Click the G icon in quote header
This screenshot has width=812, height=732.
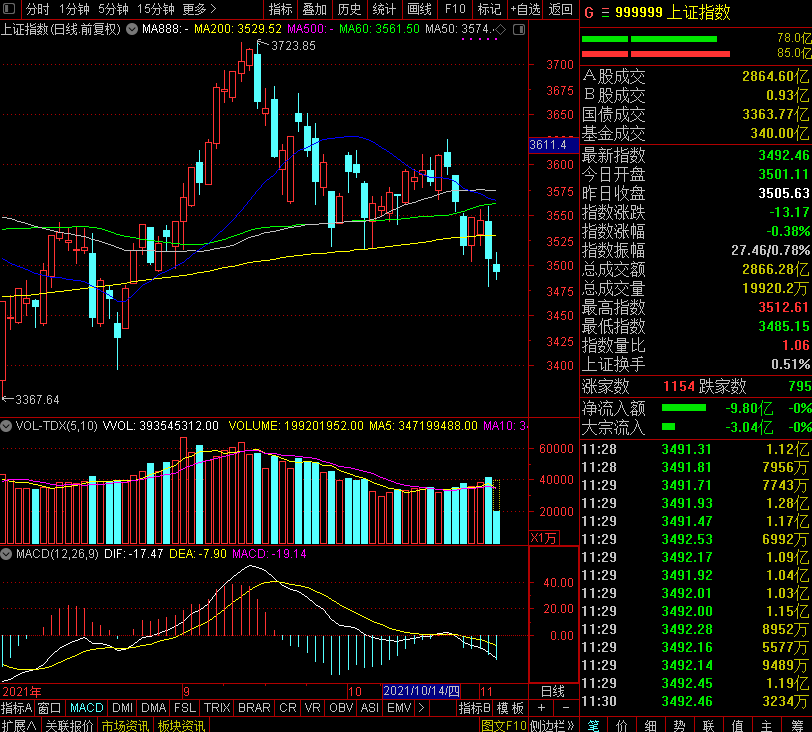coord(589,12)
